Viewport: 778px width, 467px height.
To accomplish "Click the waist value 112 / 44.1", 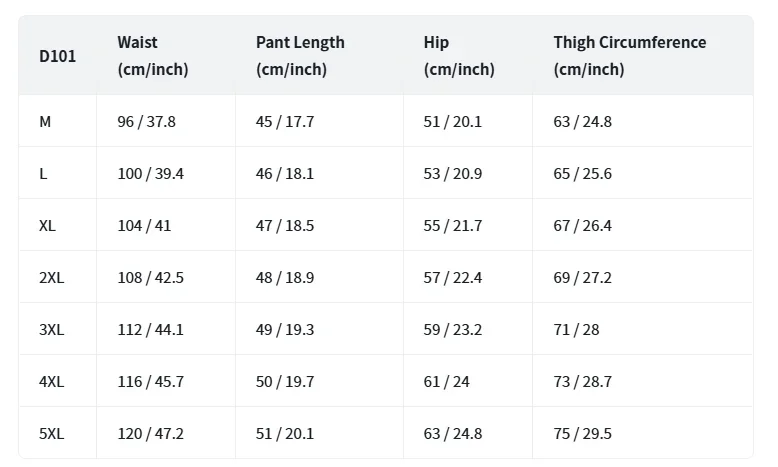I will tap(150, 330).
